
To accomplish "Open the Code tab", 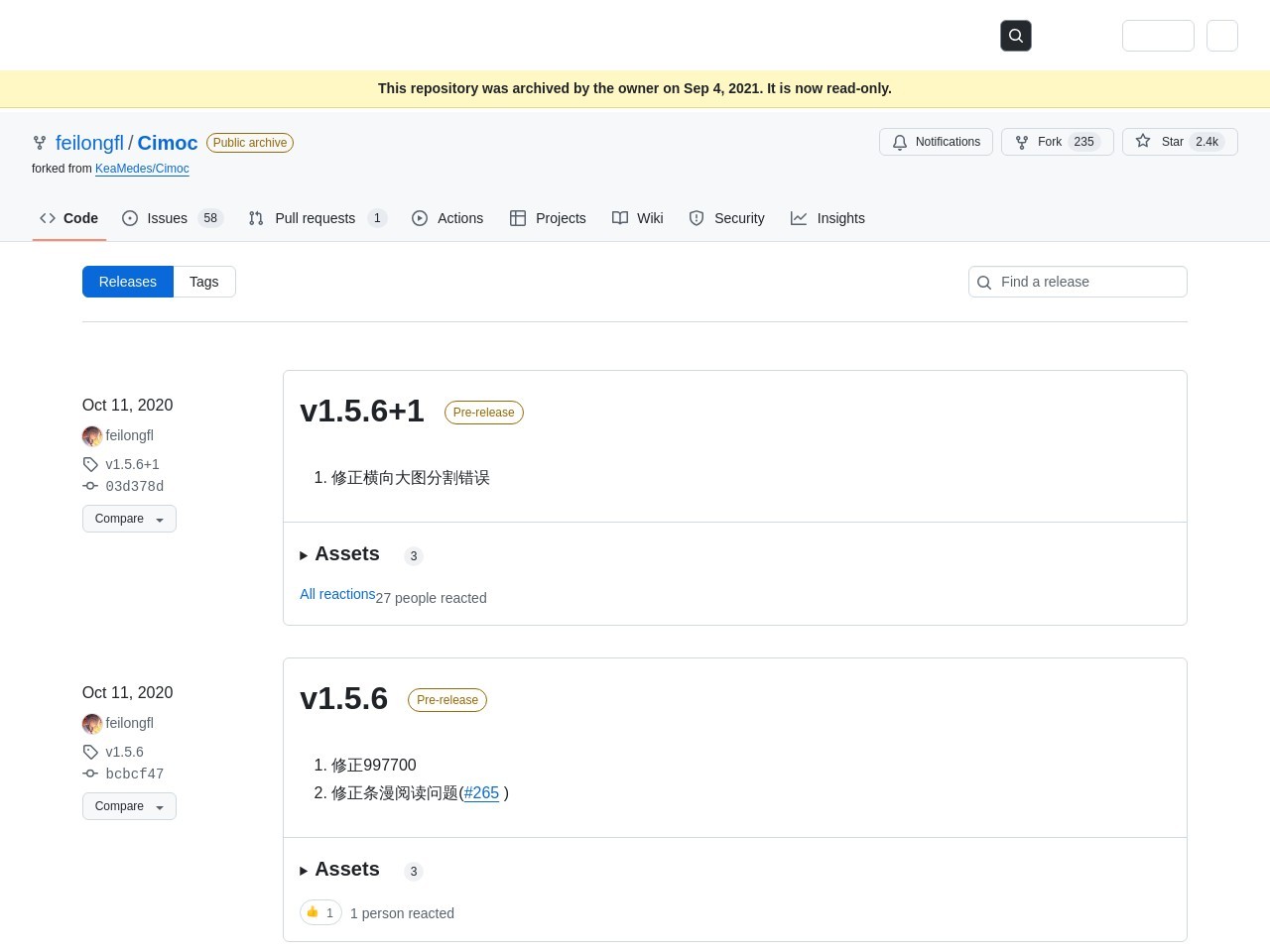I will point(69,218).
